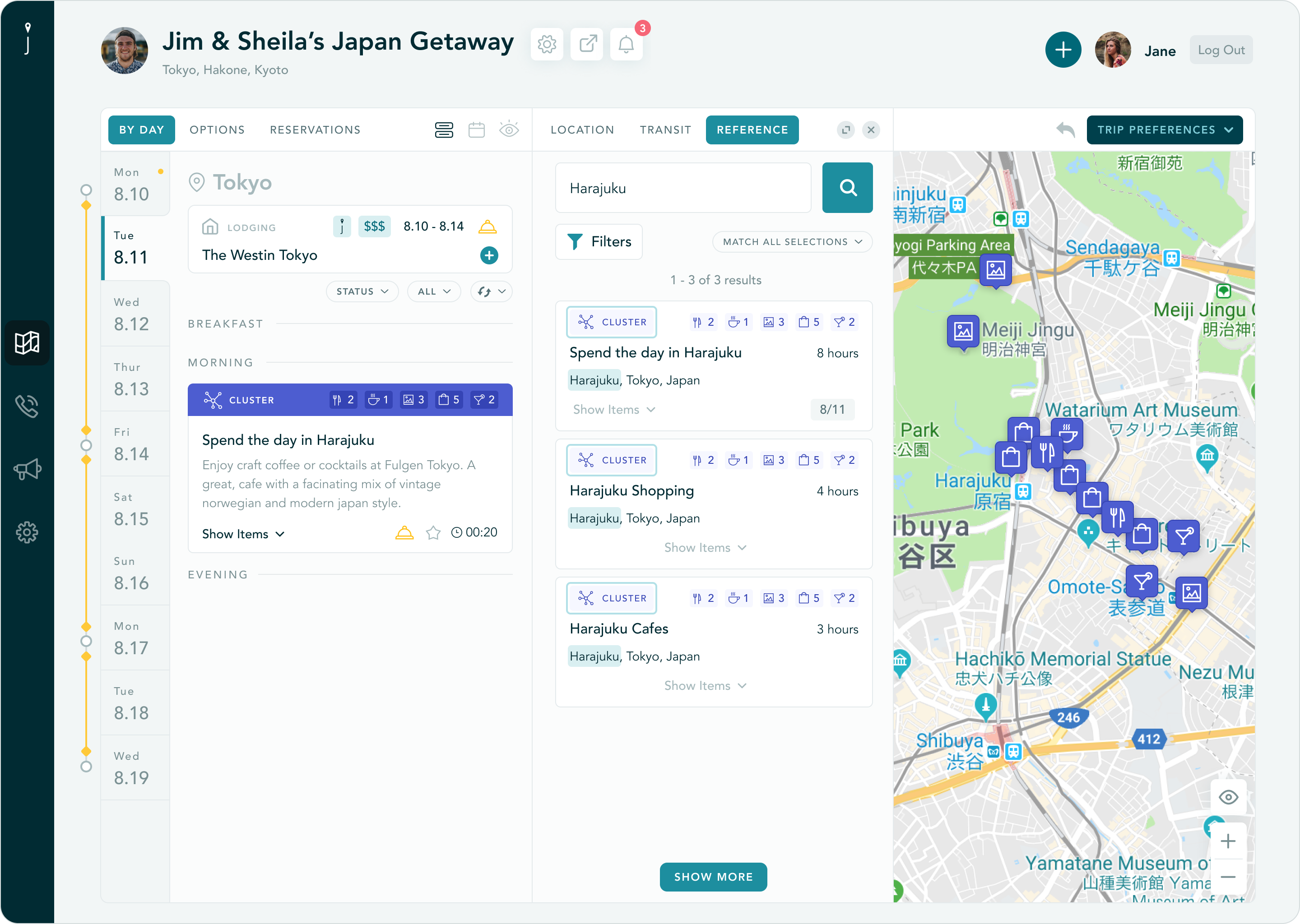Click the share external link icon

[587, 44]
